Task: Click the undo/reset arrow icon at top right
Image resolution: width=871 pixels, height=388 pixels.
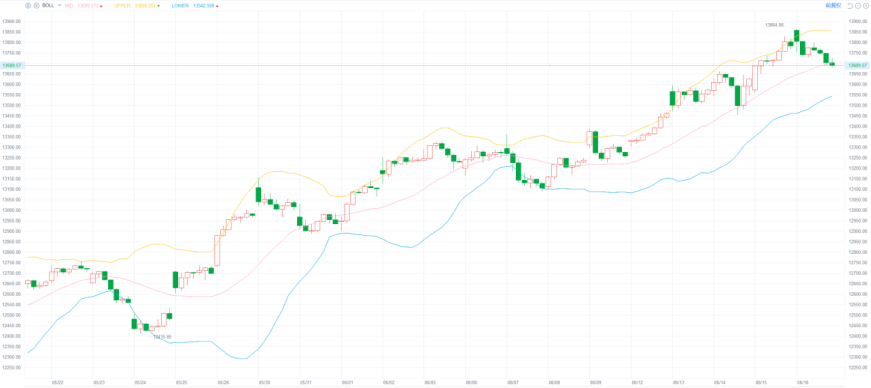Action: tap(849, 6)
